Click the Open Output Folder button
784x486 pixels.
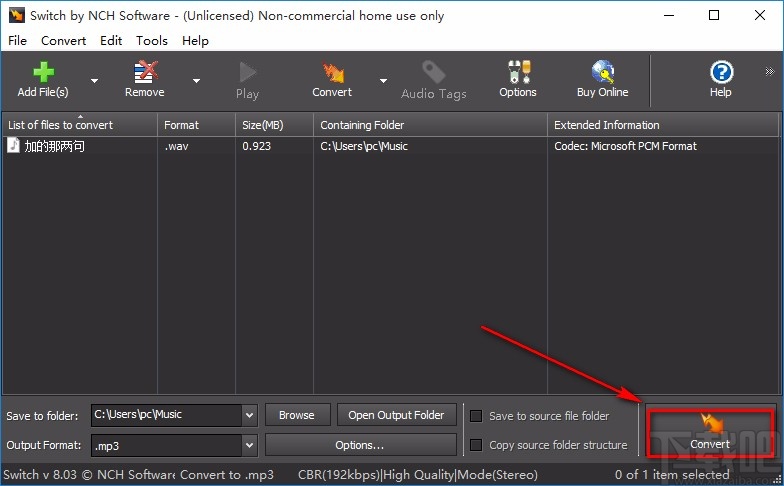[x=396, y=415]
